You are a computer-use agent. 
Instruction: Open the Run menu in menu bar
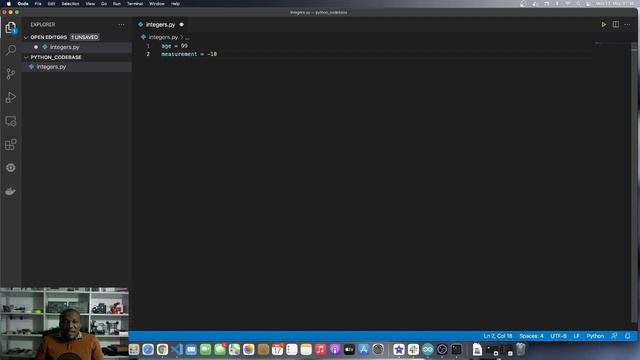tap(117, 4)
